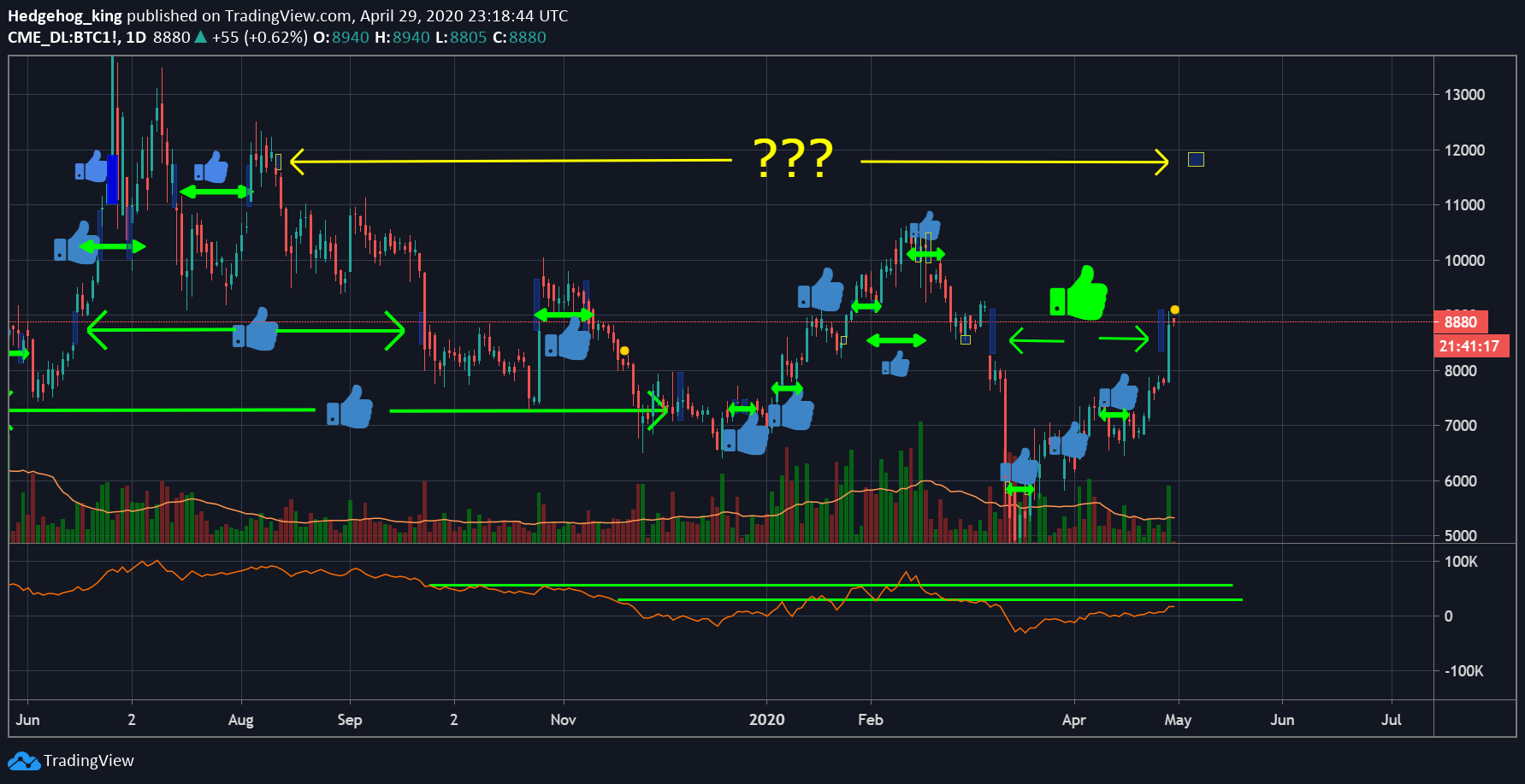Click the 21:41:17 bar countdown tag
This screenshot has height=784, width=1525.
point(1470,346)
